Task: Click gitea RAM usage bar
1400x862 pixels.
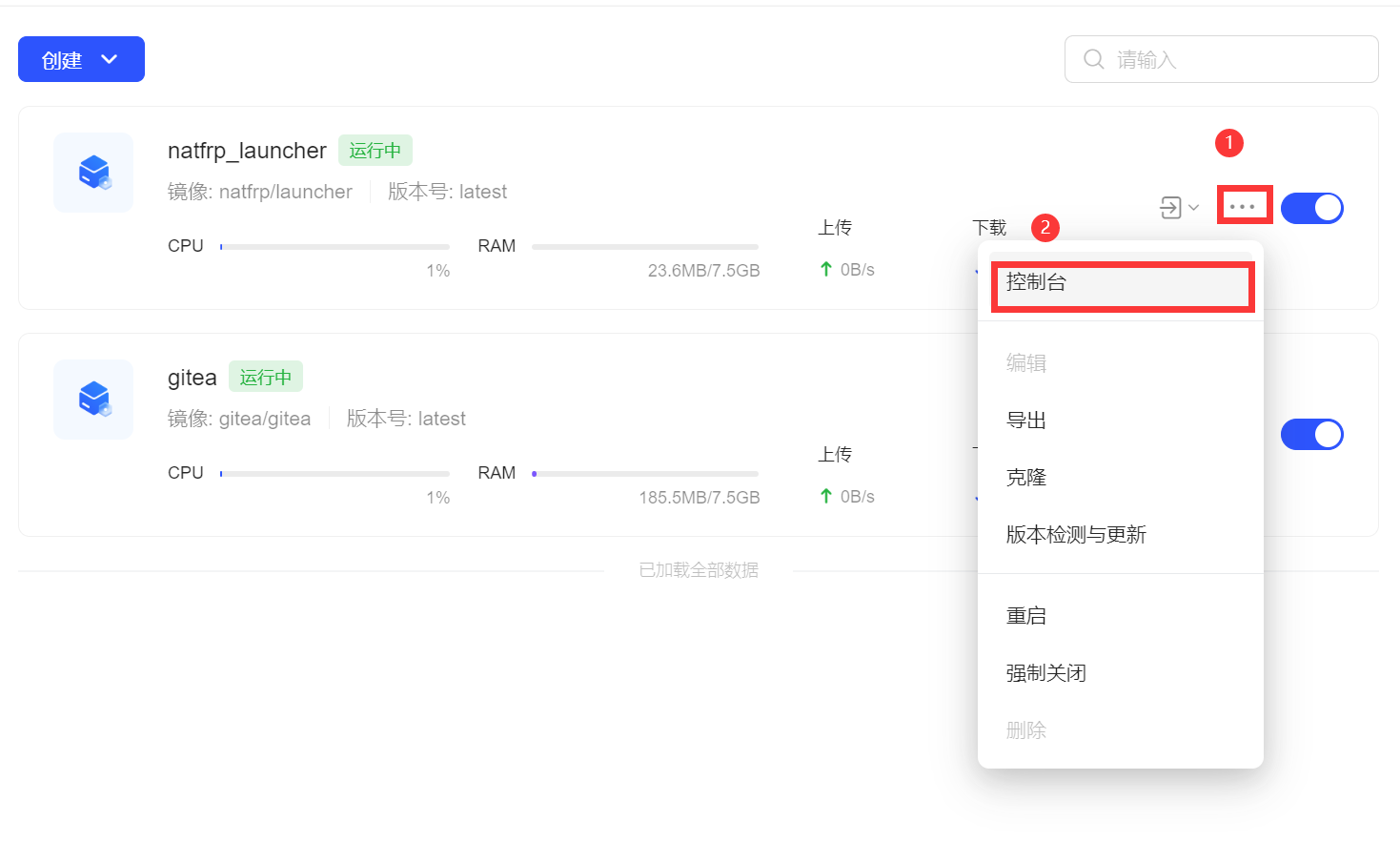Action: point(645,474)
